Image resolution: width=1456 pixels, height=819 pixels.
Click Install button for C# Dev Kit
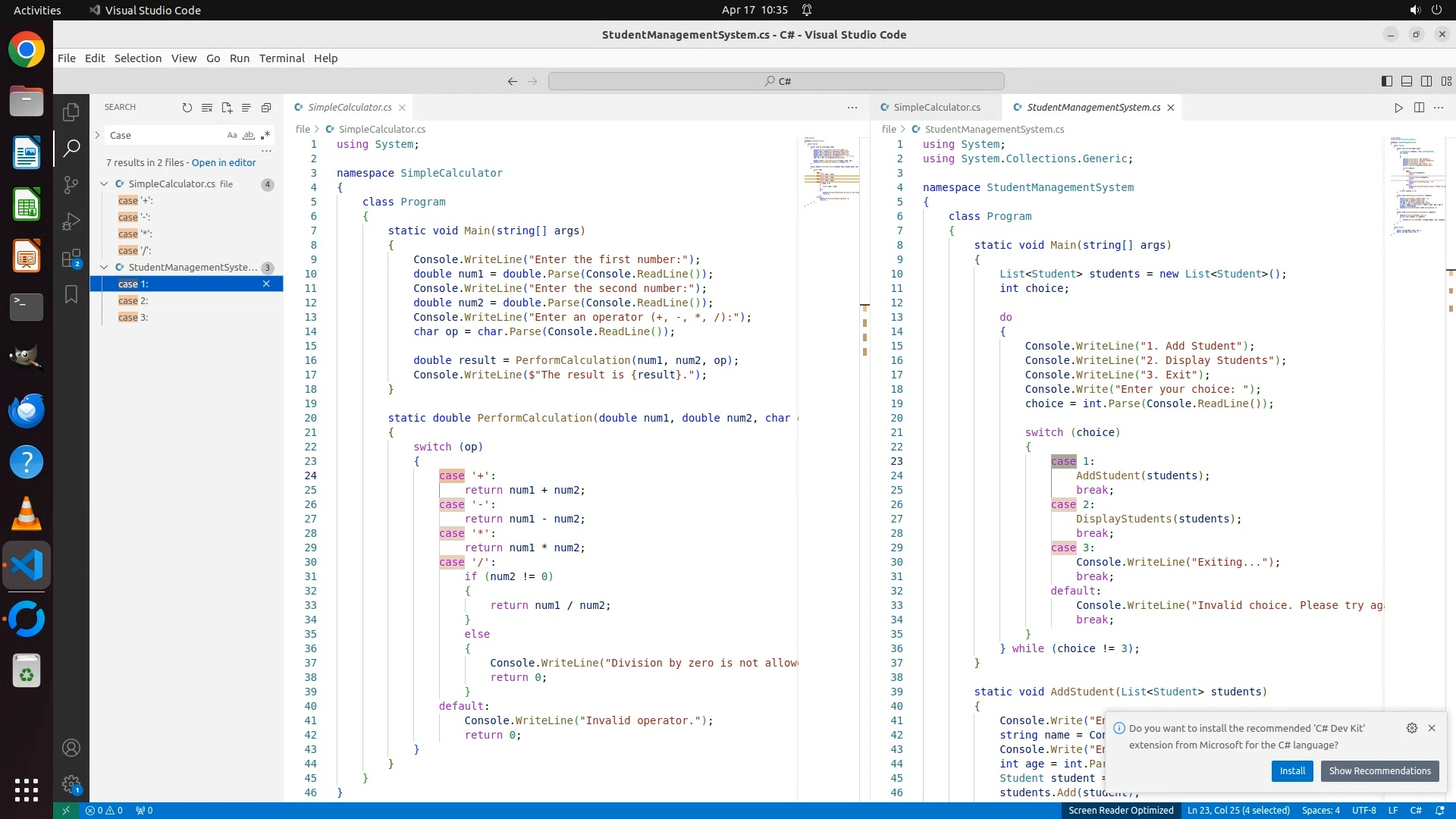[1292, 770]
